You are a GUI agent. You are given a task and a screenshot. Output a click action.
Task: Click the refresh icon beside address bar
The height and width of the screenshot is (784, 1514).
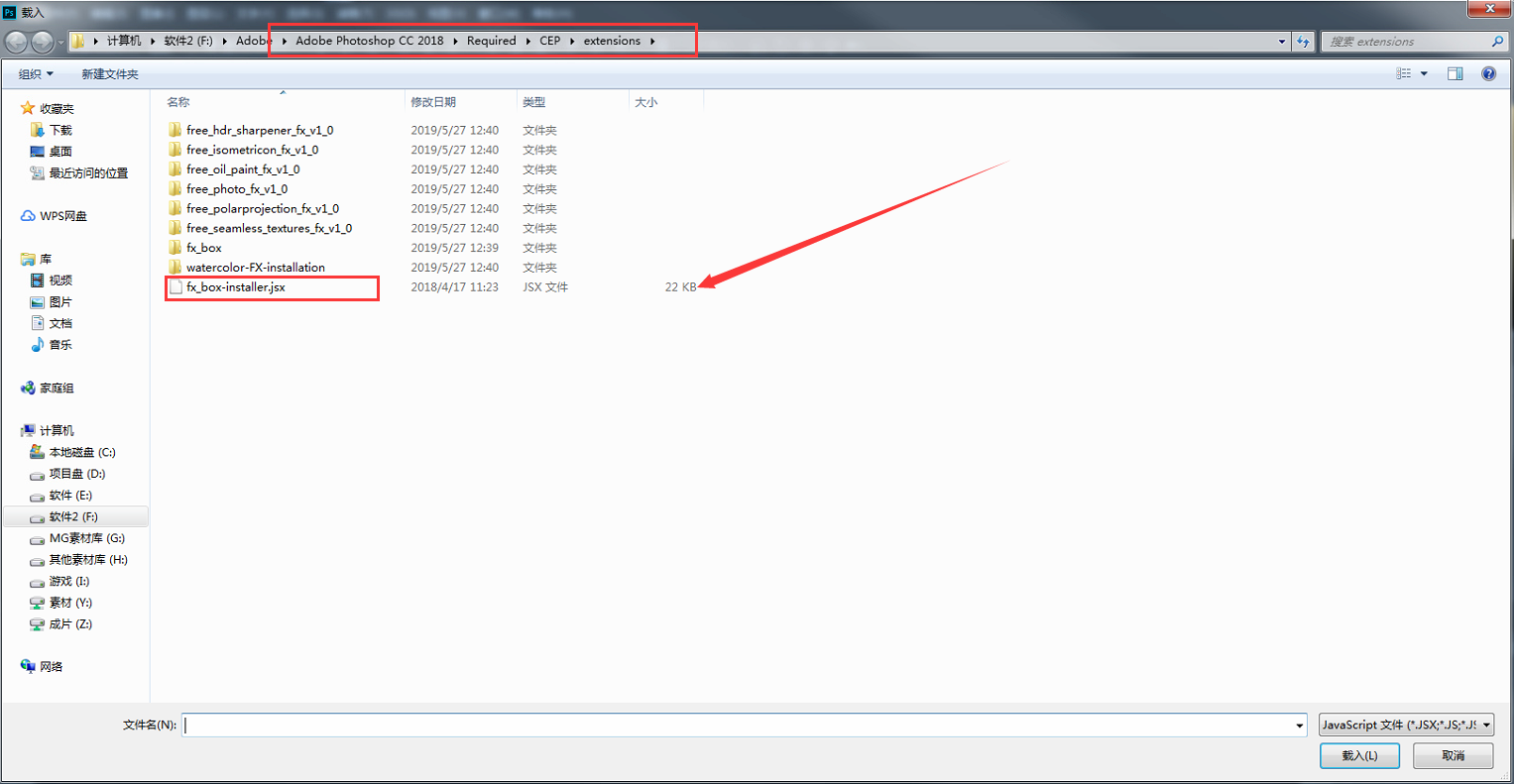(x=1303, y=42)
